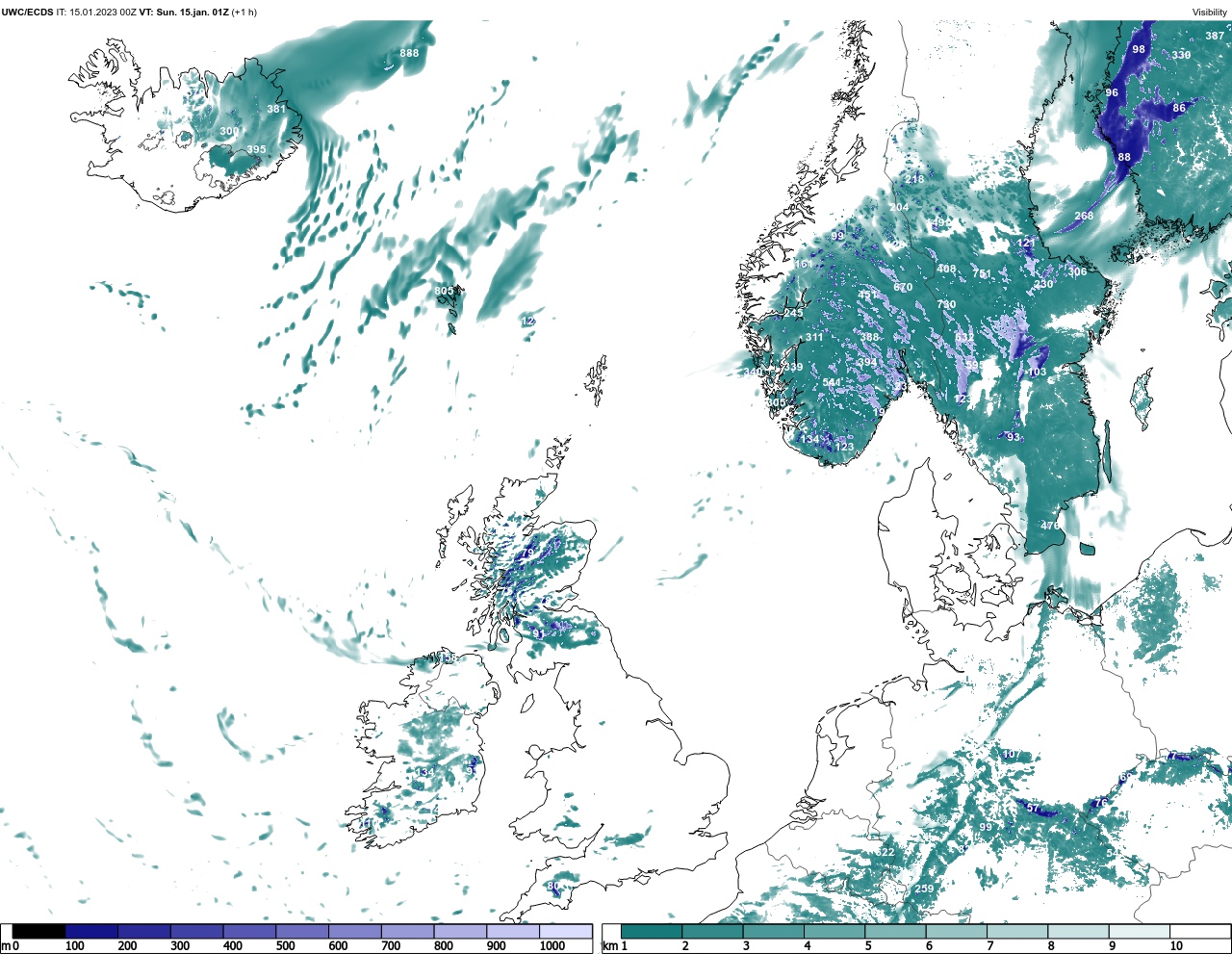Click the '500' tick label on the meter legend
The height and width of the screenshot is (954, 1232).
pyautogui.click(x=287, y=946)
